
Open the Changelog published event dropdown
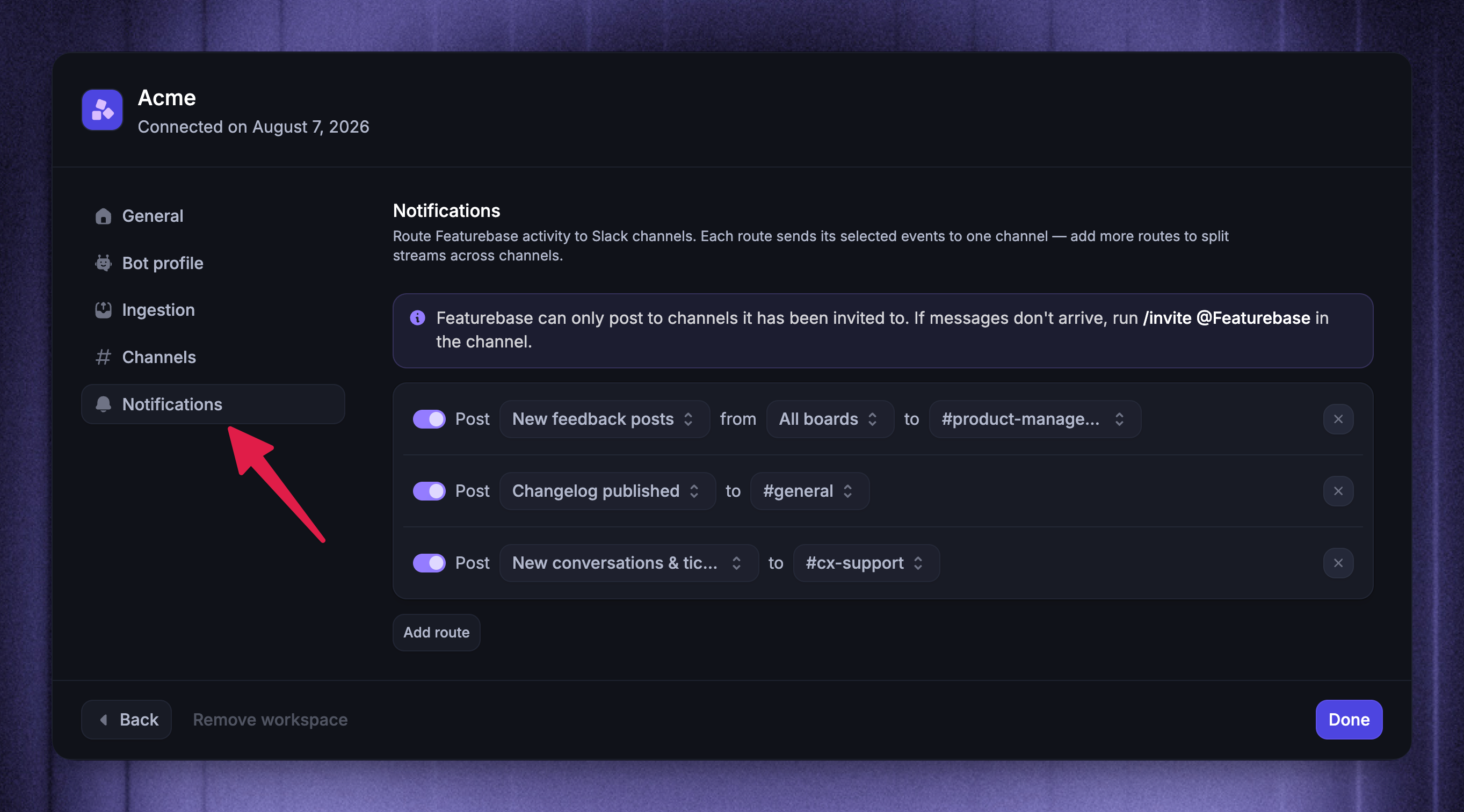point(607,491)
